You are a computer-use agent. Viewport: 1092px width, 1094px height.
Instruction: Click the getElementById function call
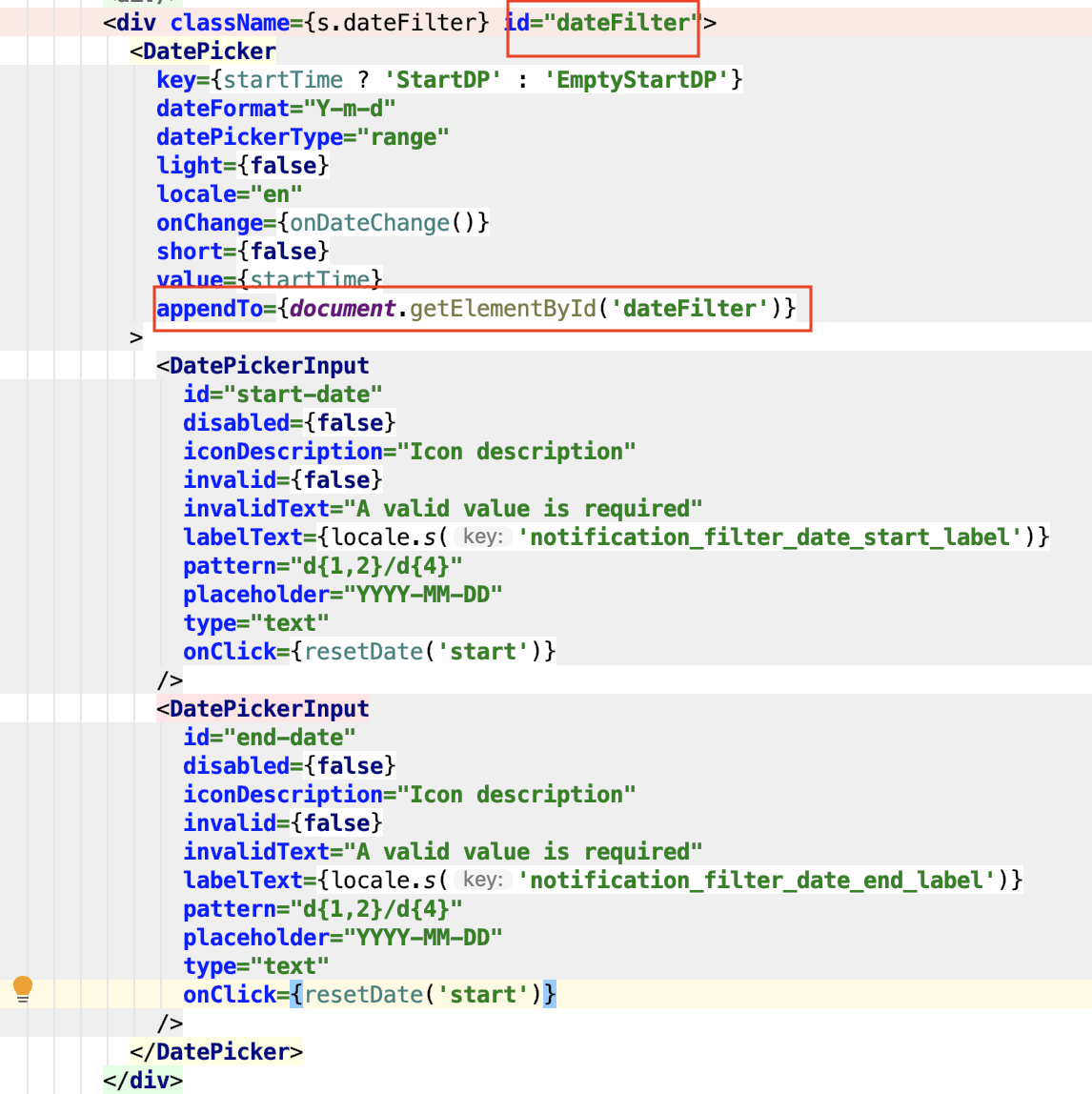[505, 308]
